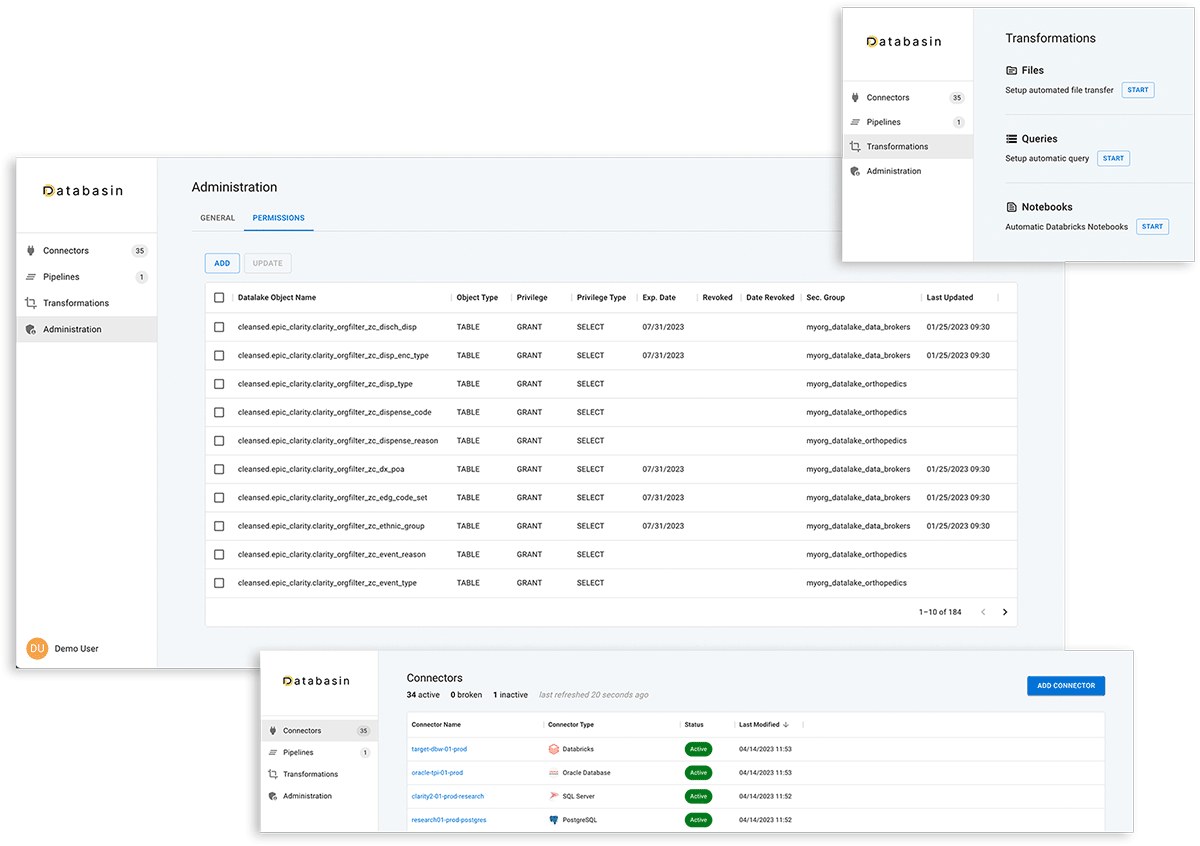The width and height of the screenshot is (1200, 846).
Task: Click Start button for Notebooks
Action: (1152, 227)
